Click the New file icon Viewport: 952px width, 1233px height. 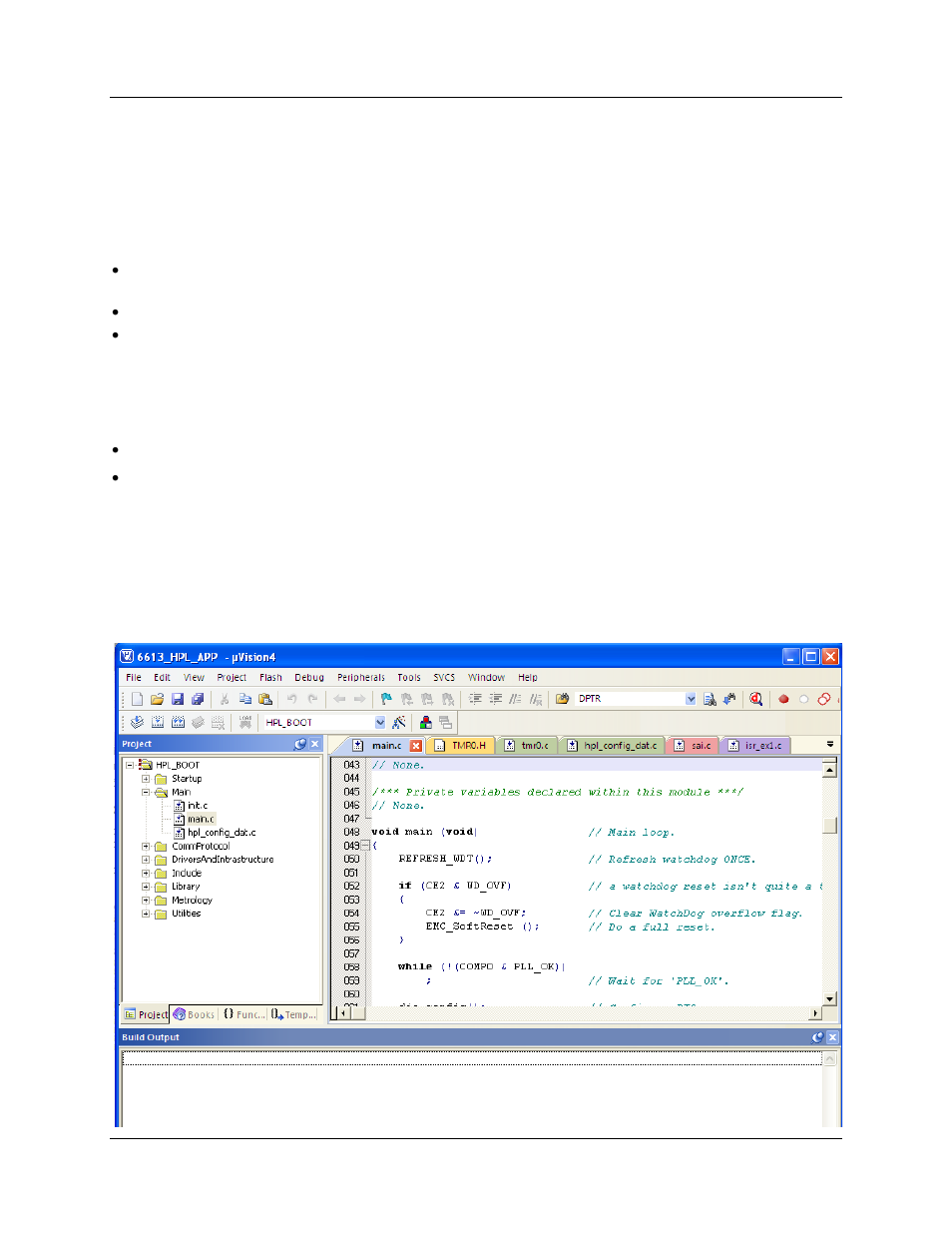(137, 699)
